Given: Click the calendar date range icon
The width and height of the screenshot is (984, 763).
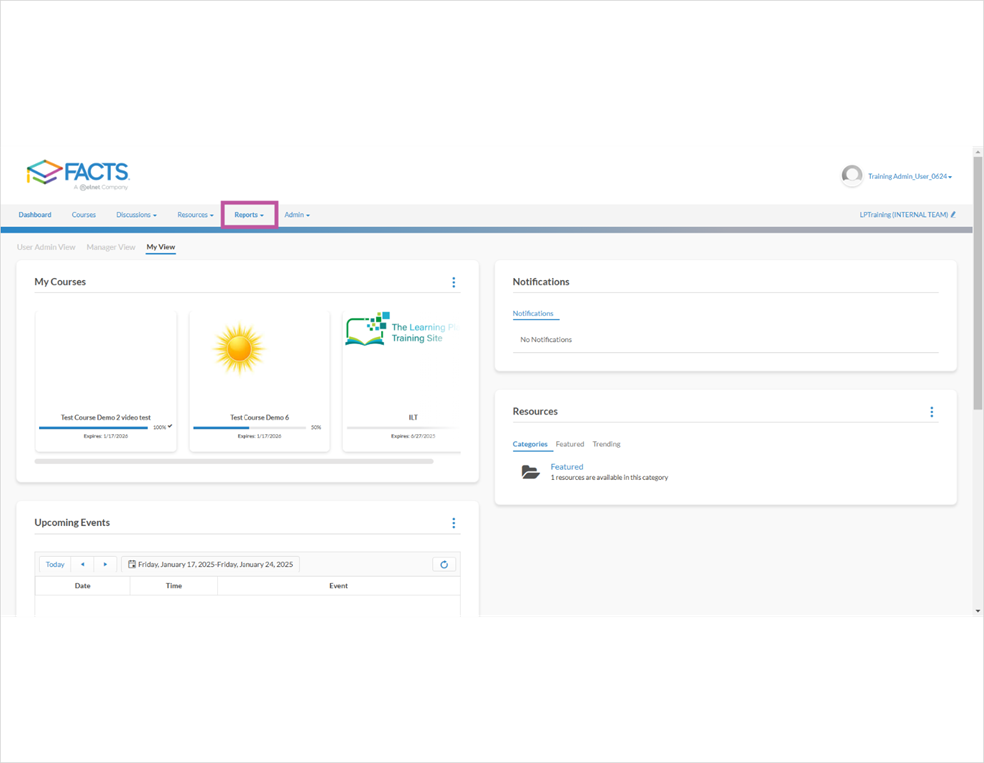Looking at the screenshot, I should (131, 564).
